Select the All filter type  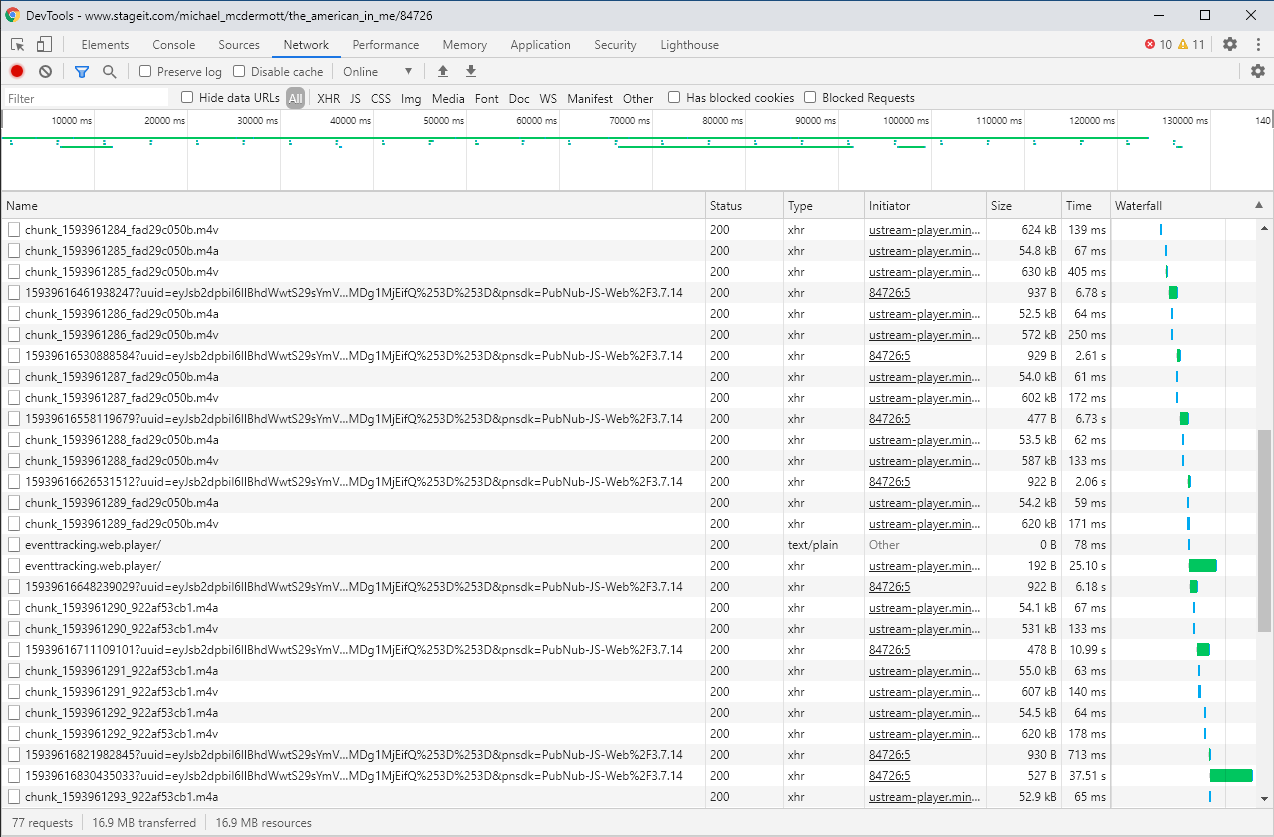296,98
